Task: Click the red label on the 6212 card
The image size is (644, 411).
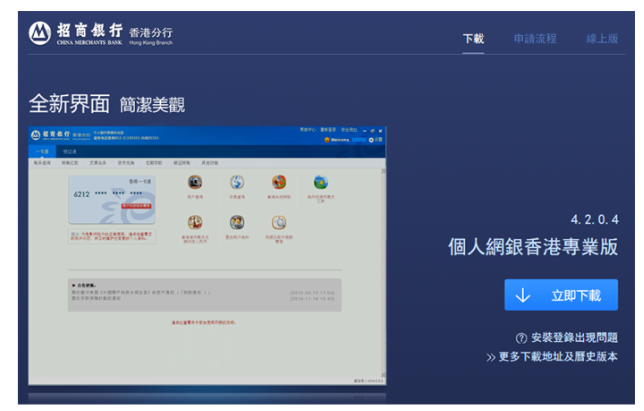Action: point(136,206)
